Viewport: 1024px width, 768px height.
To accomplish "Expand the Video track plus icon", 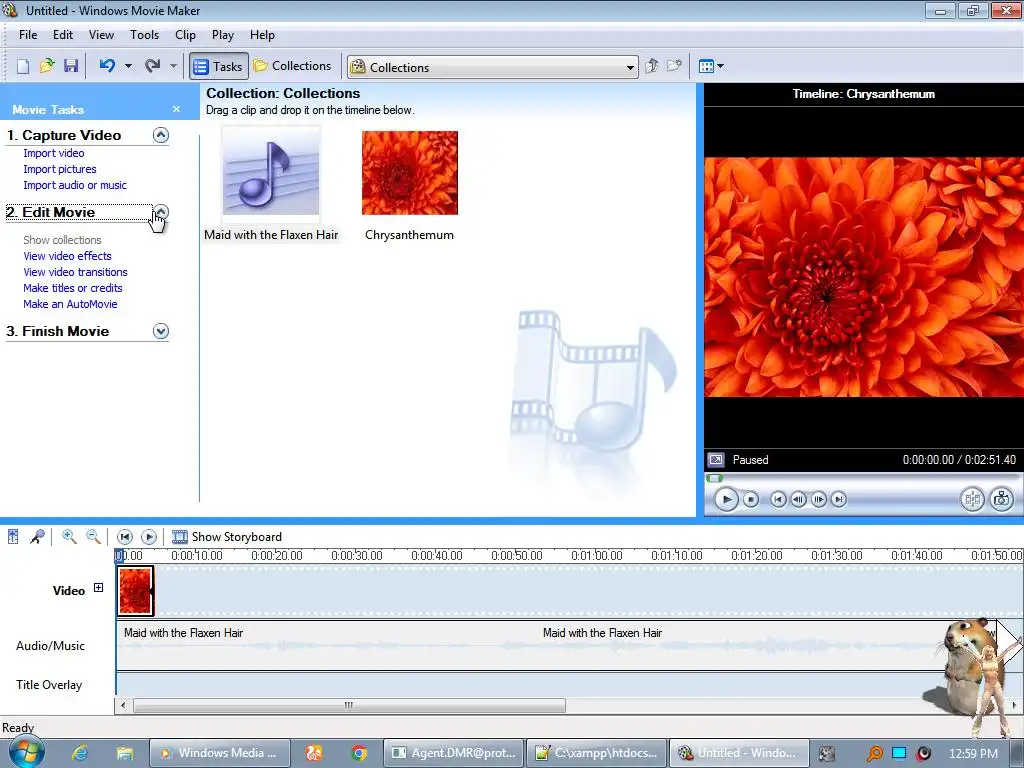I will (99, 588).
